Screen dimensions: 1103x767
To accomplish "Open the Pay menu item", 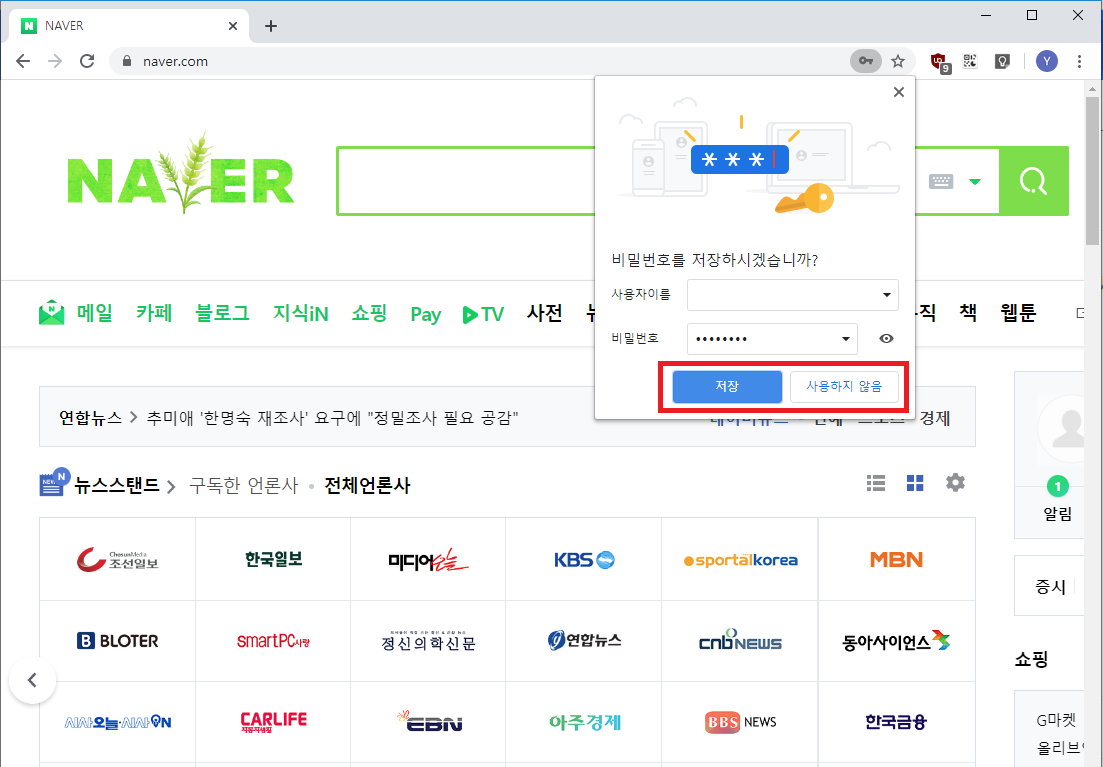I will (x=426, y=314).
